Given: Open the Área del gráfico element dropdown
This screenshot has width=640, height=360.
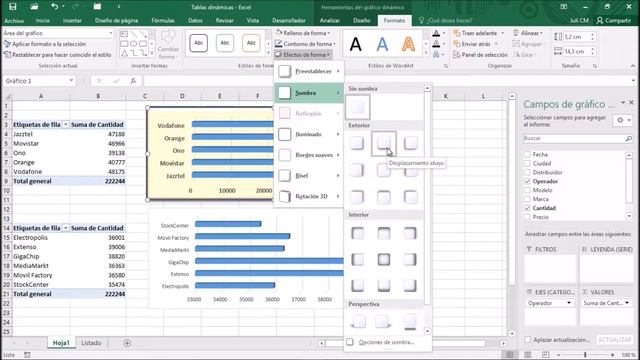Looking at the screenshot, I should point(111,33).
